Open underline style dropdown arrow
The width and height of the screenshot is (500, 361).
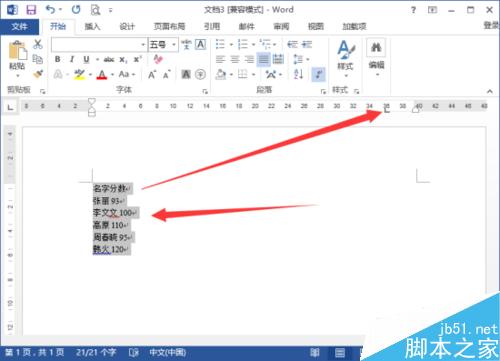click(x=97, y=60)
